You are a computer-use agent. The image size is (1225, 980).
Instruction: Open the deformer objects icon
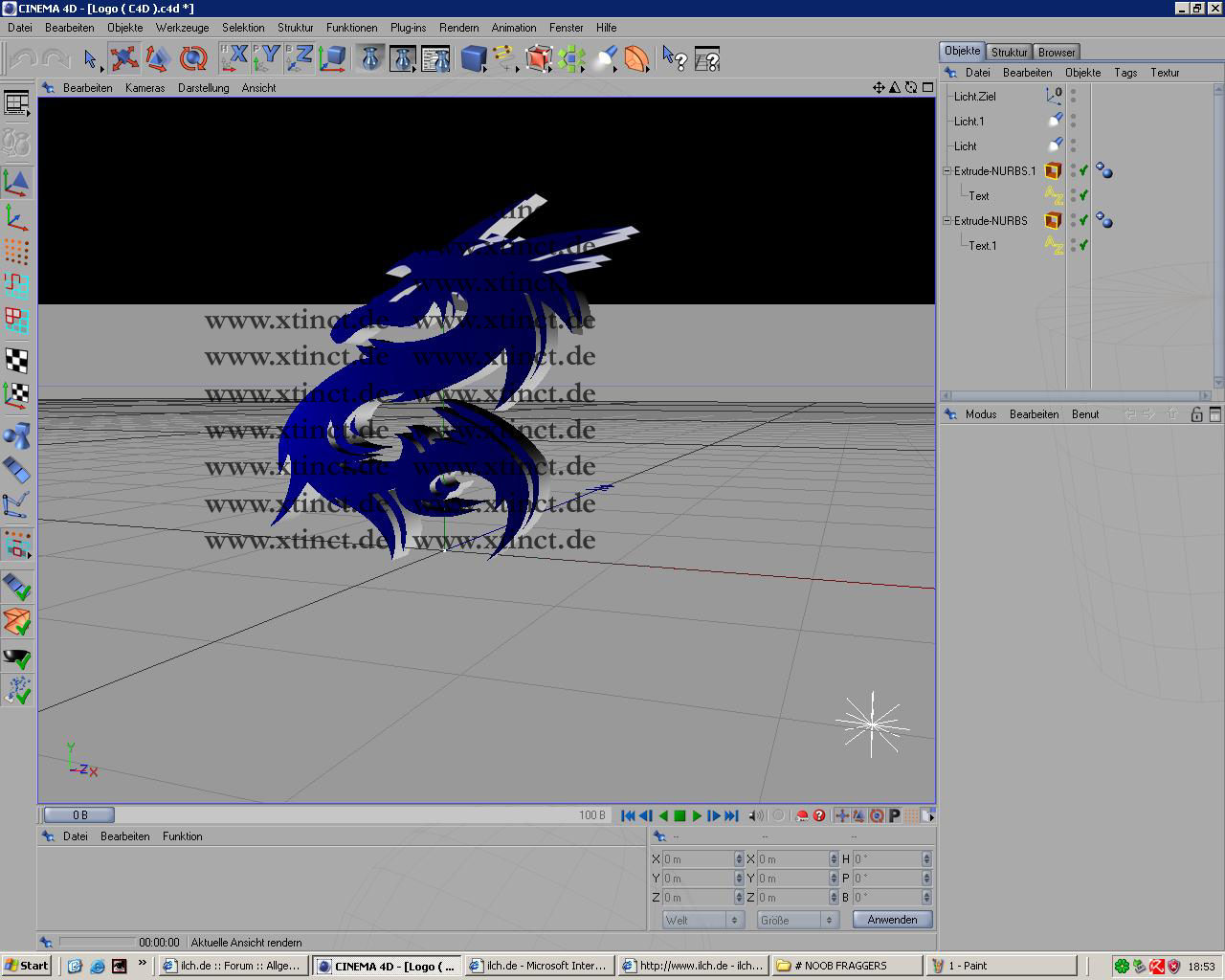(x=636, y=59)
